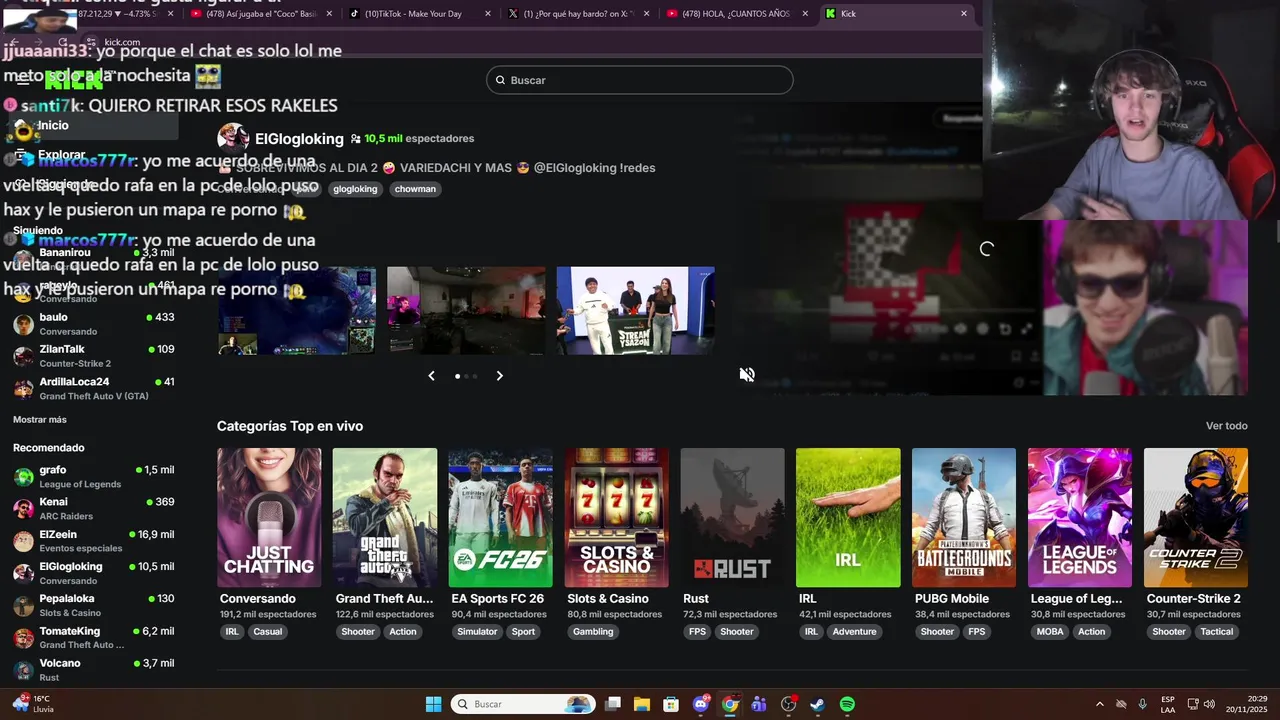This screenshot has width=1280, height=720.
Task: Open TomateKing channel avatar in sidebar
Action: click(23, 638)
